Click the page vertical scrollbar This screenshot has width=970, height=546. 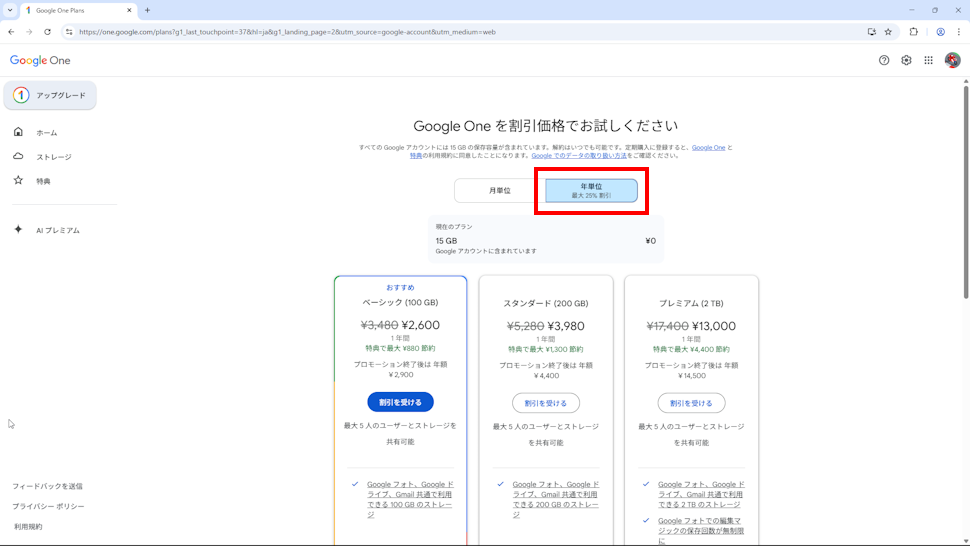[966, 192]
